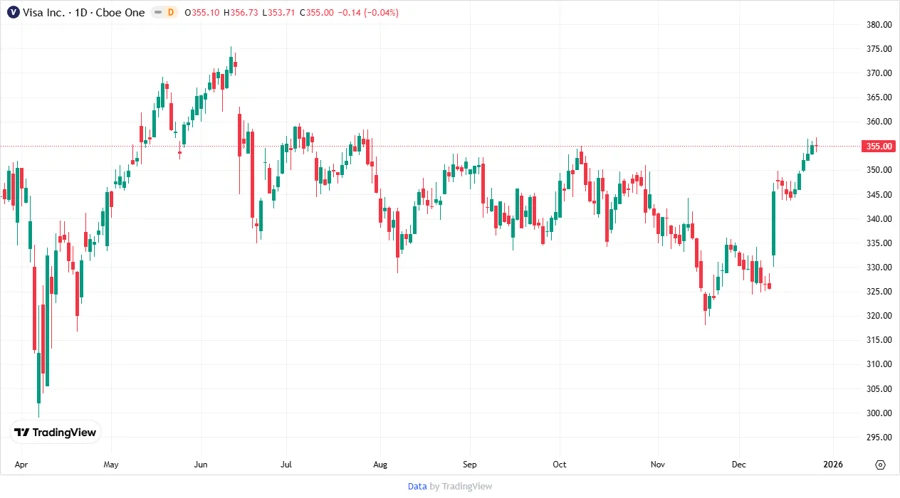Click the Visa logo icon
900x498 pixels.
coord(13,11)
